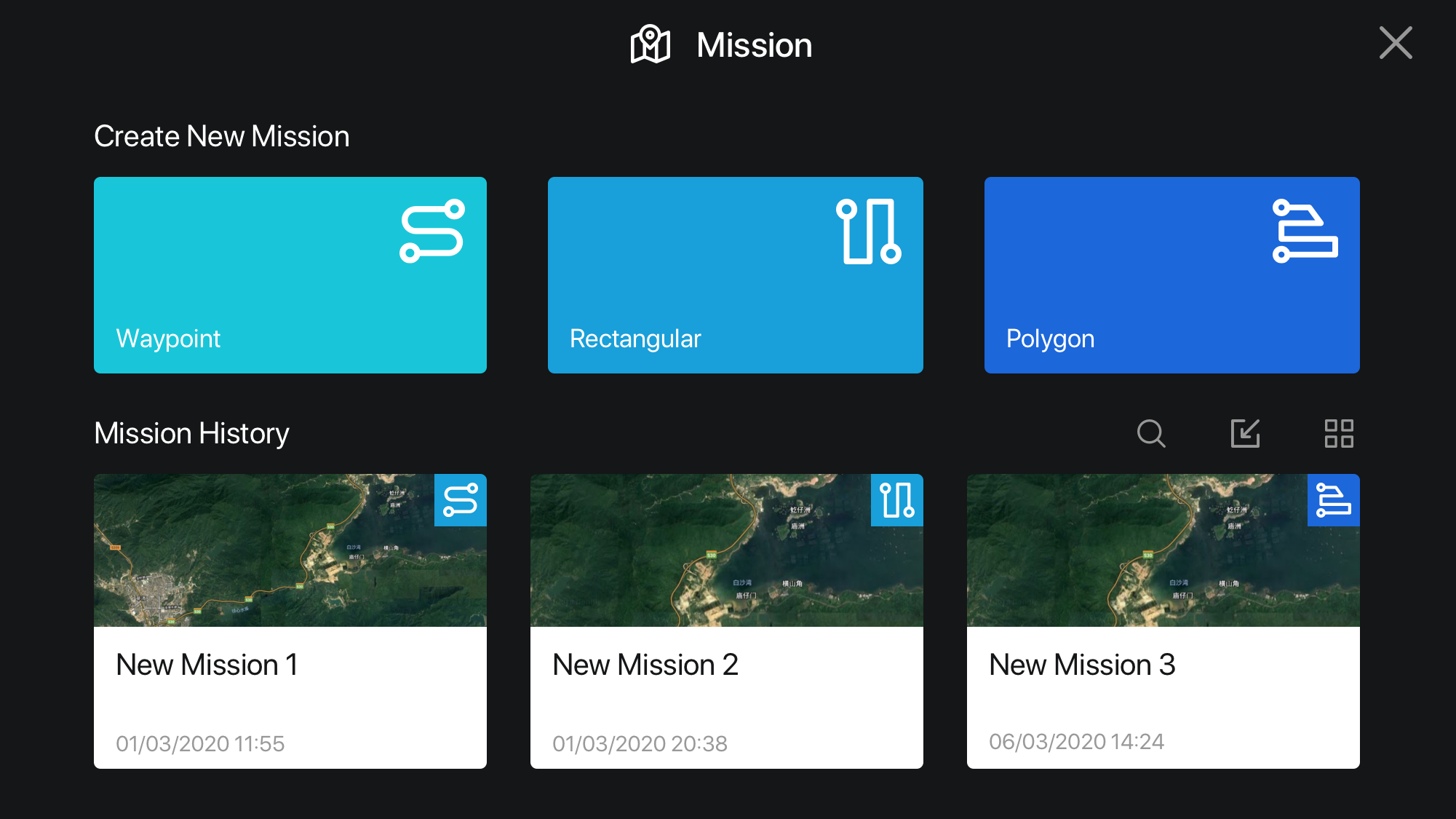This screenshot has height=819, width=1456.
Task: Search mission history with magnifier icon
Action: point(1150,433)
